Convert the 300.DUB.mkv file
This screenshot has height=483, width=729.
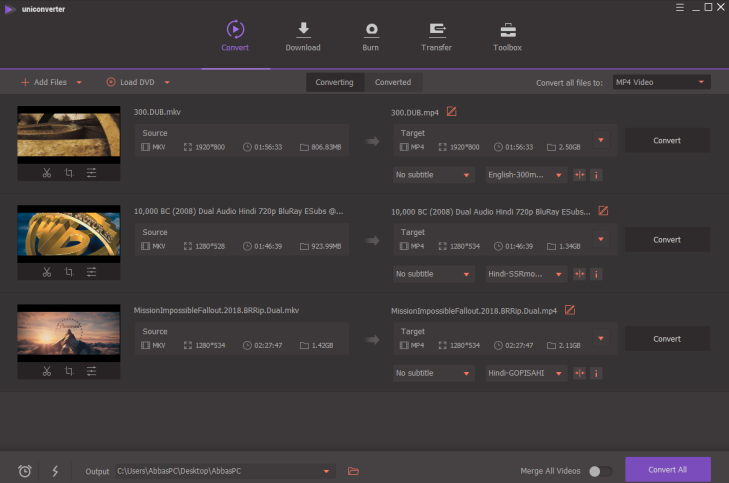(667, 140)
